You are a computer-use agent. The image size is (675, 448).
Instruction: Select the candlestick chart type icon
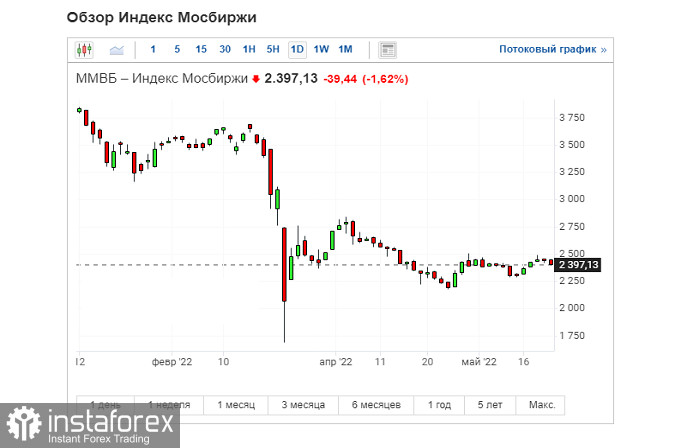(x=84, y=50)
